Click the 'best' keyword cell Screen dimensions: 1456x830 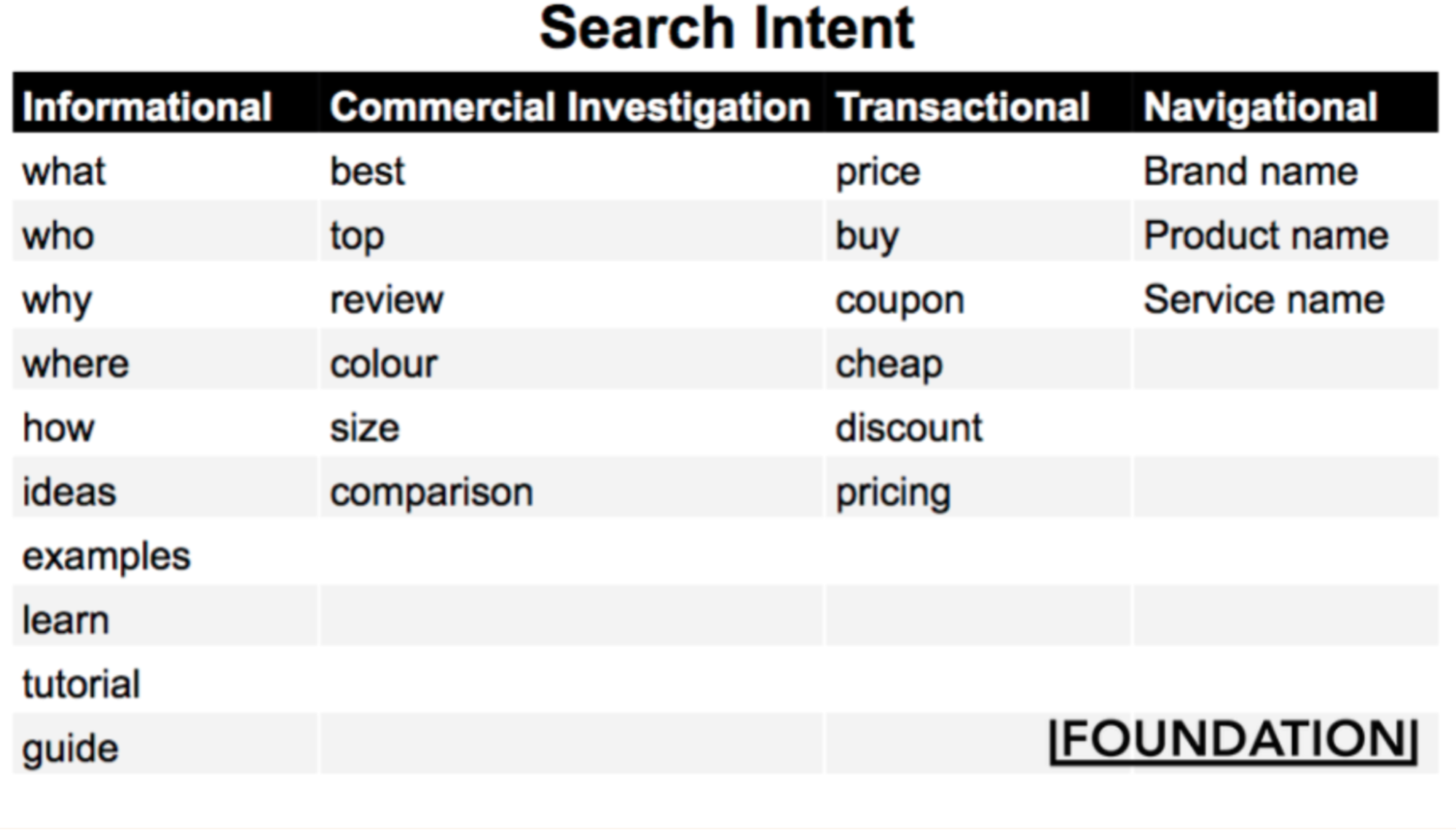(x=367, y=172)
